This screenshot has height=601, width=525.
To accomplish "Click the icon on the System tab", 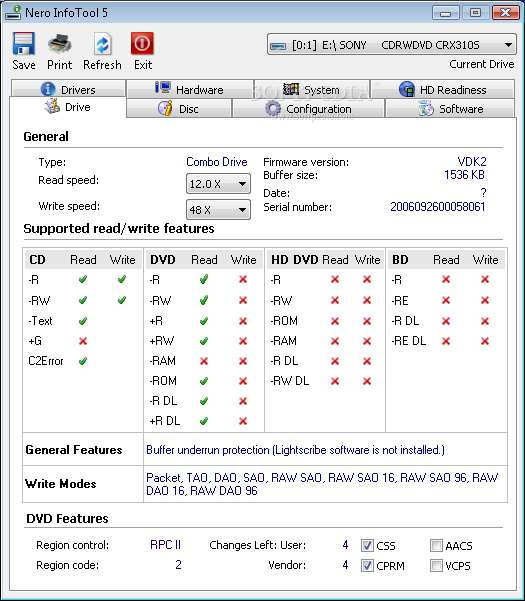I will point(291,89).
